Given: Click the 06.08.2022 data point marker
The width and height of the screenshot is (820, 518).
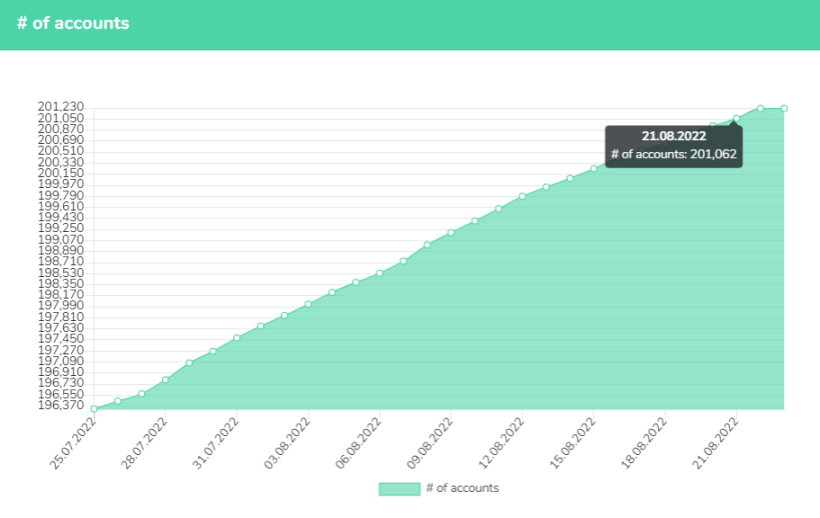Looking at the screenshot, I should coord(380,273).
